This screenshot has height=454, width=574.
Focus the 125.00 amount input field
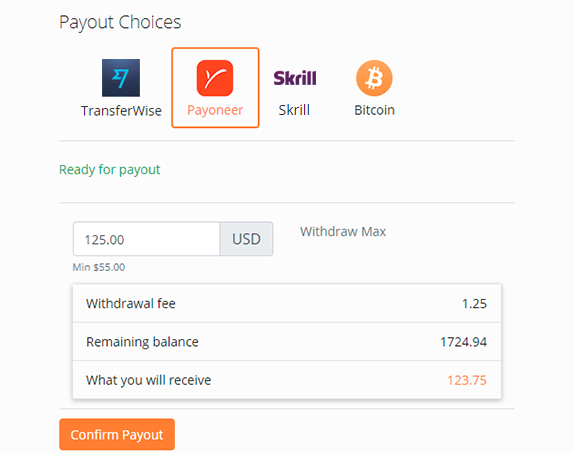pyautogui.click(x=146, y=239)
